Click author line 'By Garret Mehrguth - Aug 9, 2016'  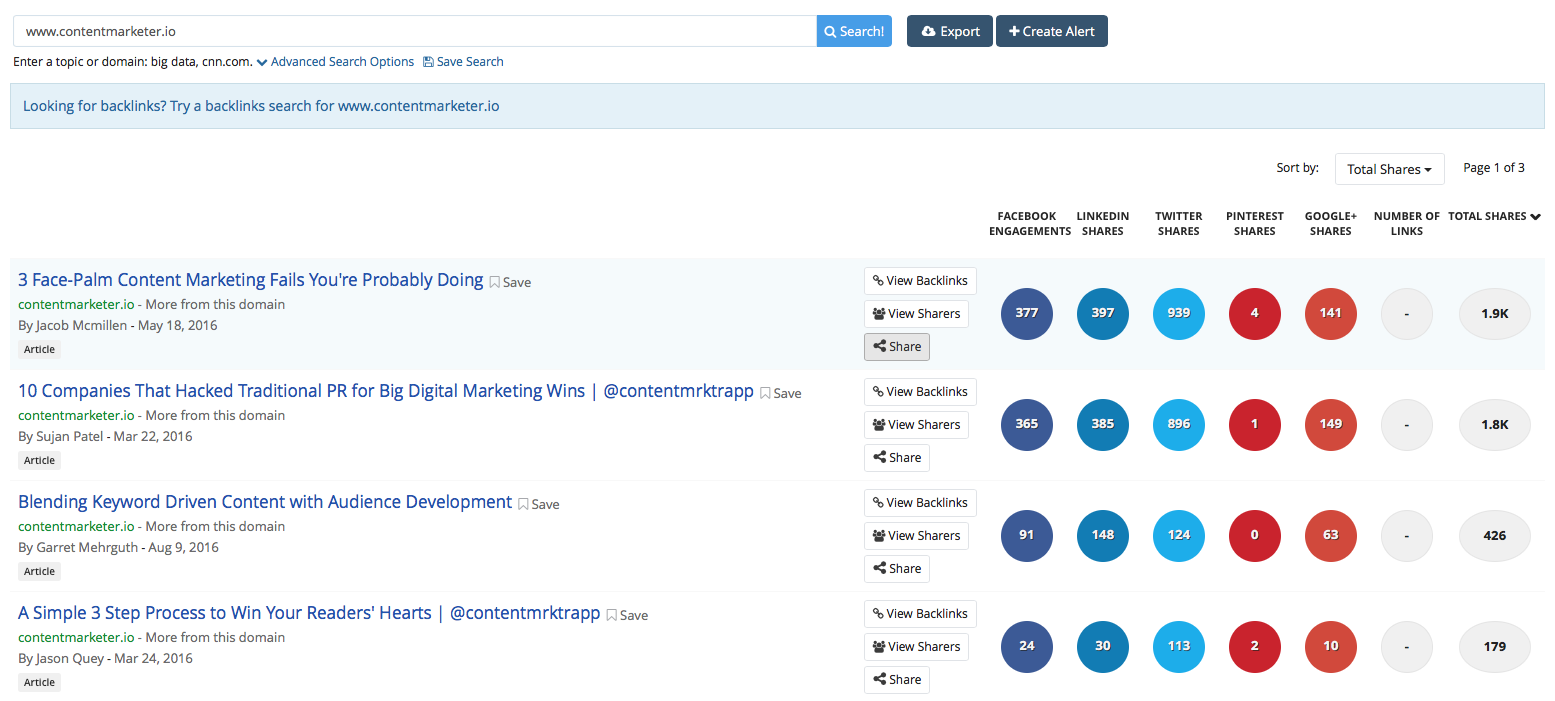tap(118, 547)
